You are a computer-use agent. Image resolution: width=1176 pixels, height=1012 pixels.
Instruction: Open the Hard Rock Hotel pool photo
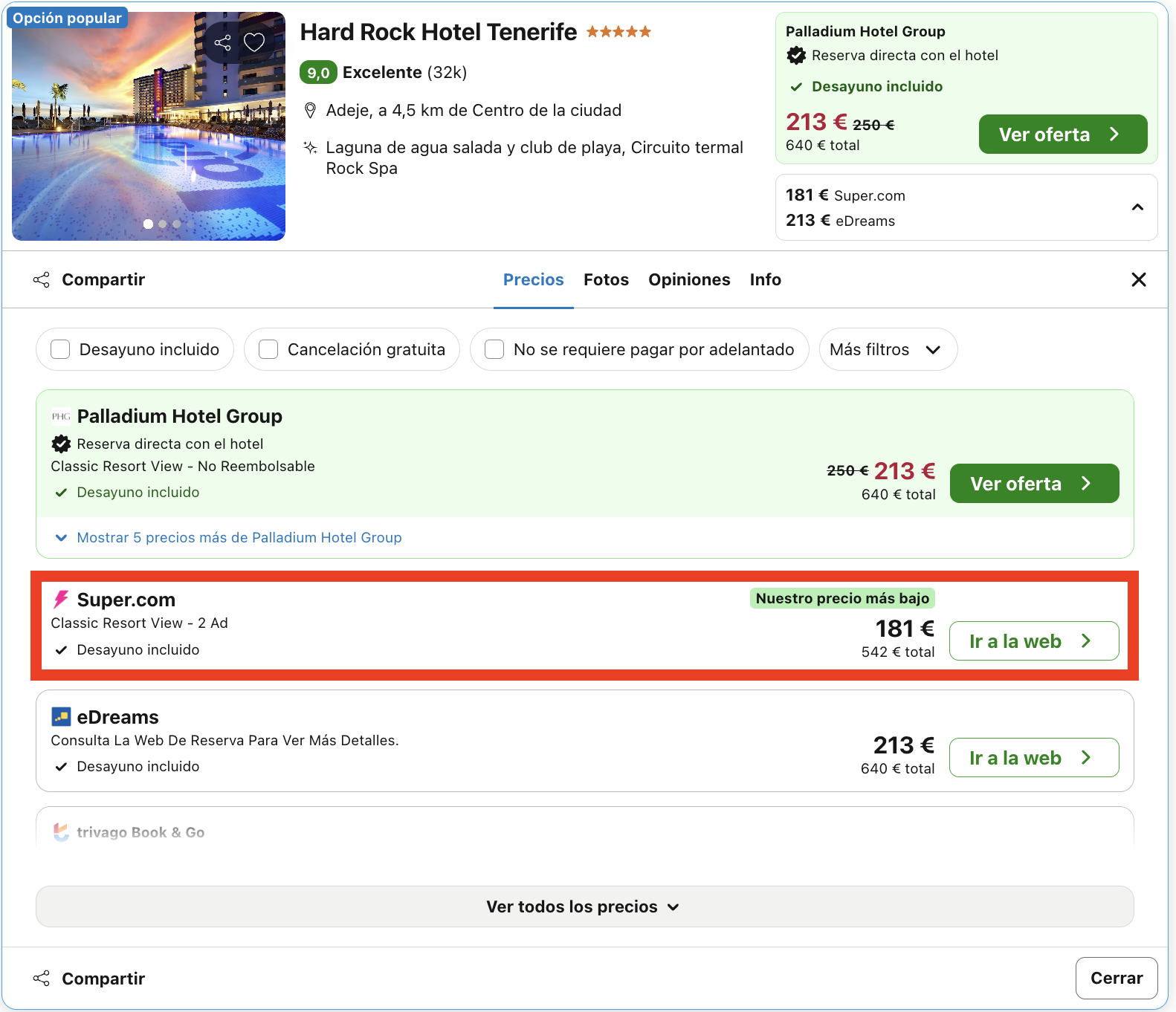click(x=149, y=126)
